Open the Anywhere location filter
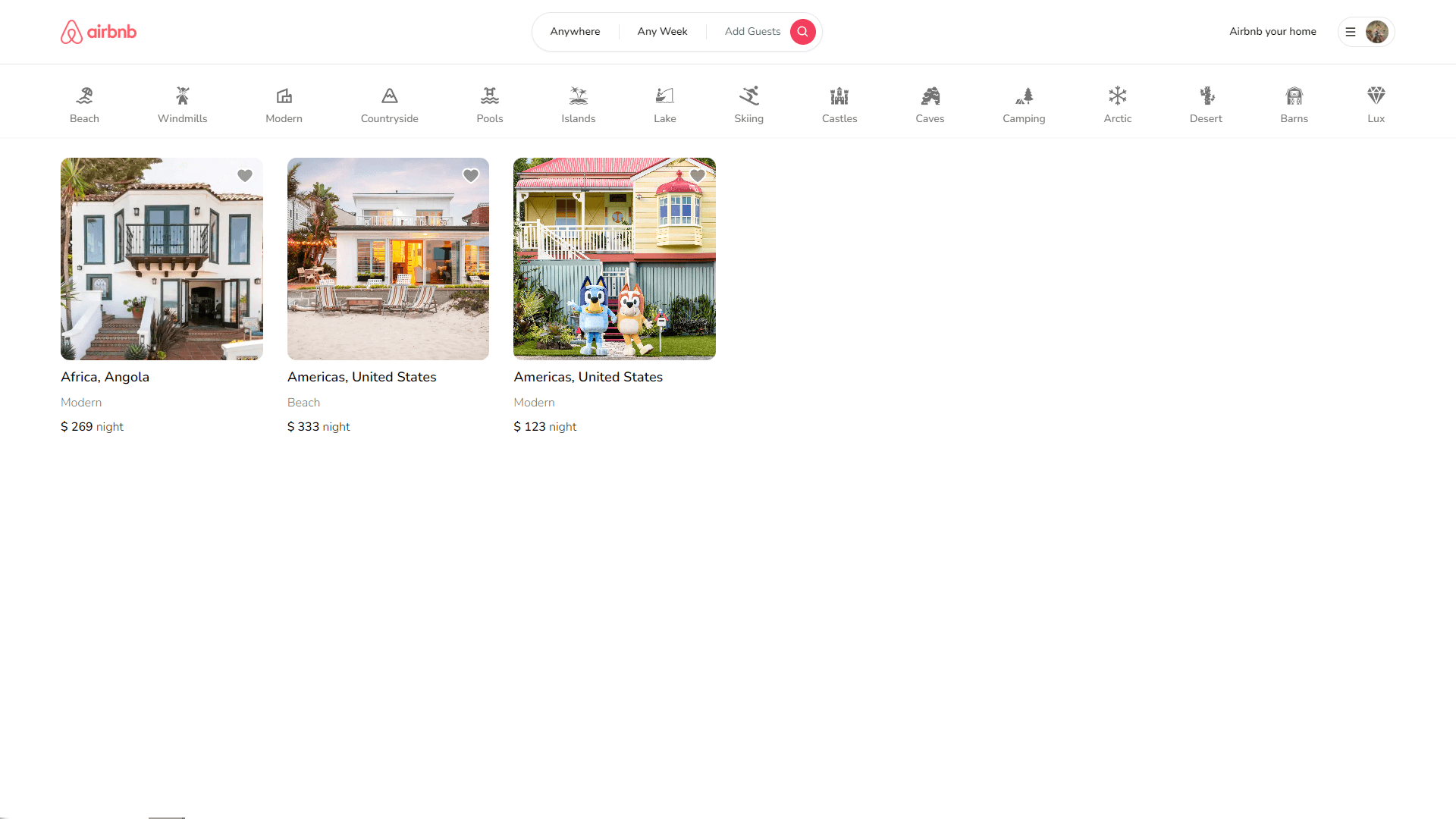 point(575,32)
